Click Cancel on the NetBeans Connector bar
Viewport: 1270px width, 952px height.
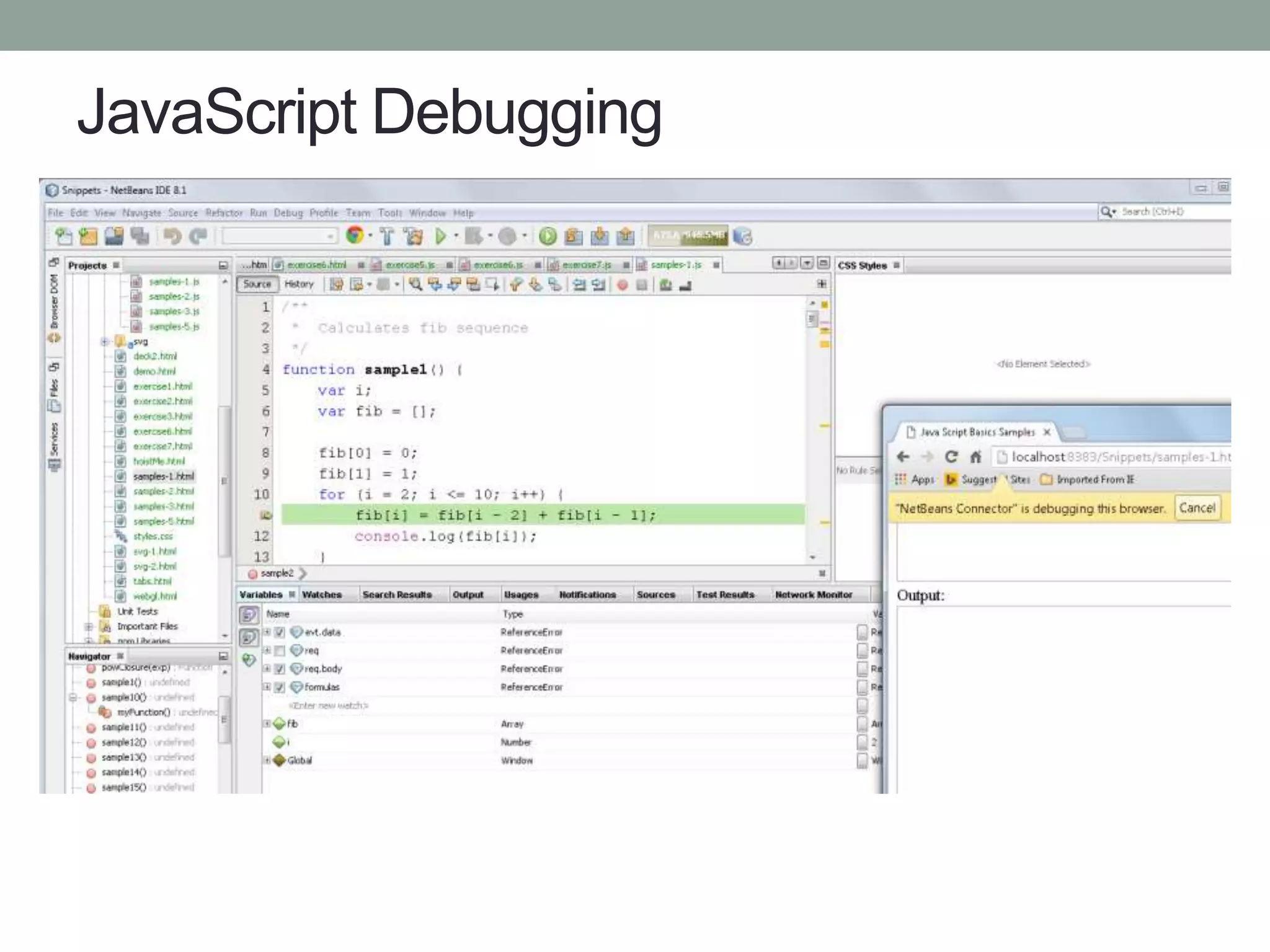pyautogui.click(x=1197, y=508)
